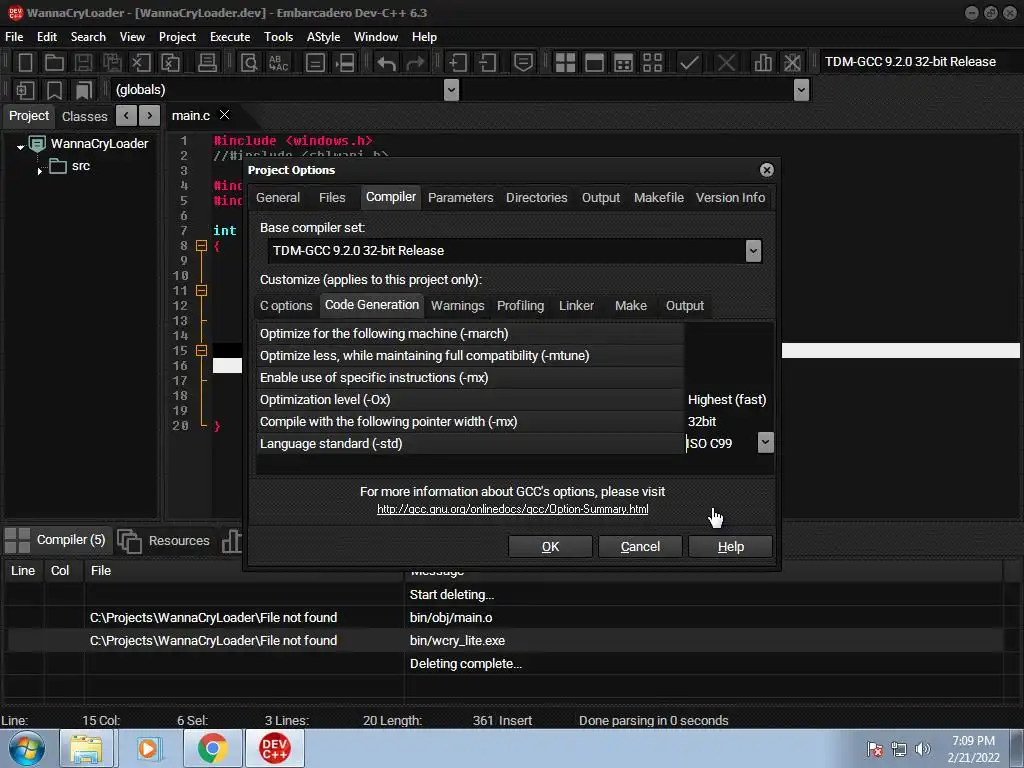Screen dimensions: 1024x768
Task: Select the Classes browser tab
Action: tap(84, 116)
